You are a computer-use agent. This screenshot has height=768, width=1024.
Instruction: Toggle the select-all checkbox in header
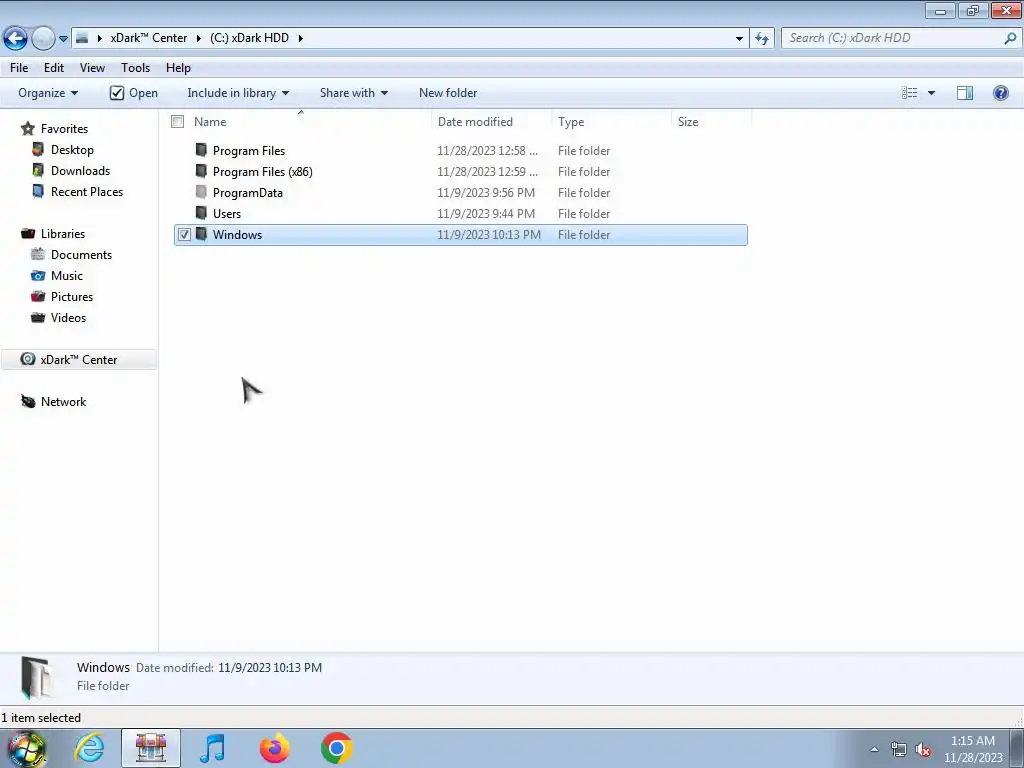[x=178, y=121]
